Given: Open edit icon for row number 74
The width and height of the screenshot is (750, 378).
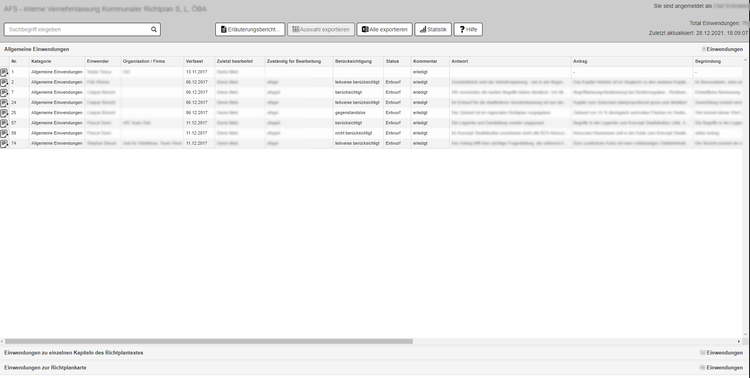Looking at the screenshot, I should pos(4,144).
